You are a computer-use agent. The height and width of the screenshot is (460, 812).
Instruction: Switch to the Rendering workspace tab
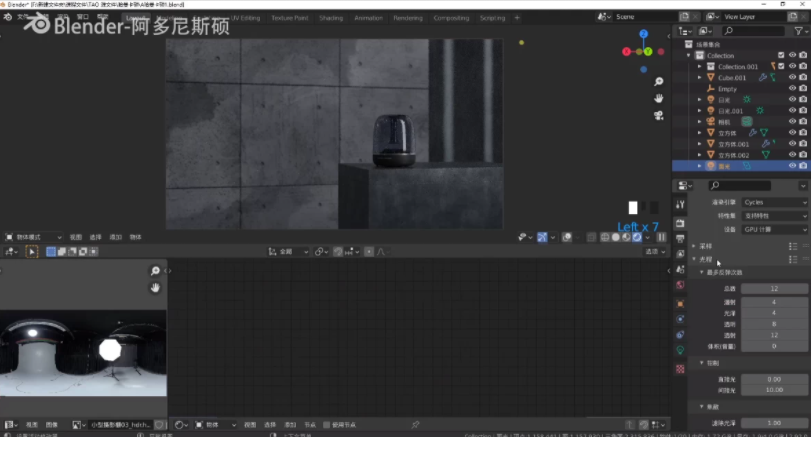[x=408, y=18]
